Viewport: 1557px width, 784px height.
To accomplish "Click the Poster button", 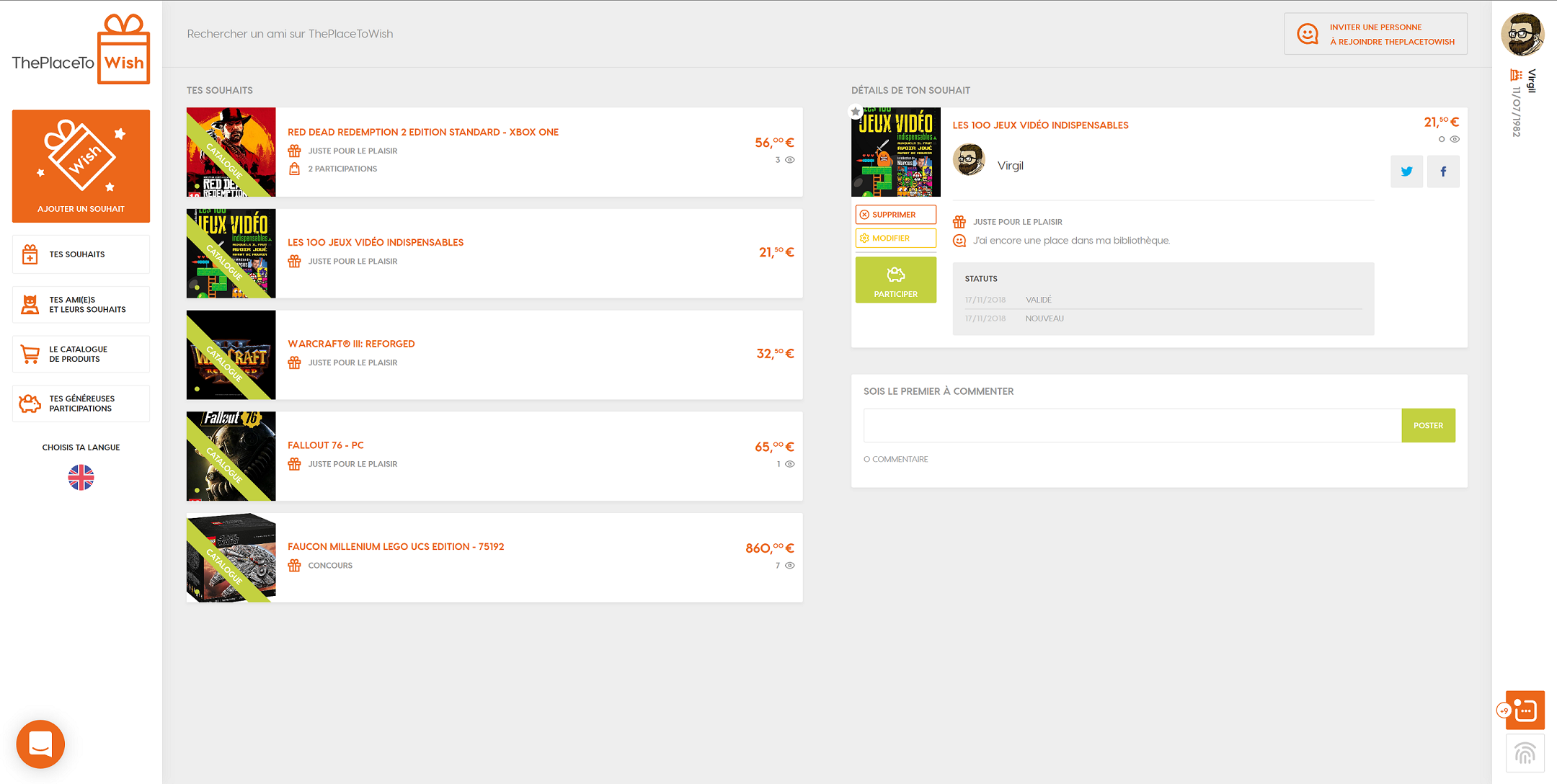I will click(1428, 425).
